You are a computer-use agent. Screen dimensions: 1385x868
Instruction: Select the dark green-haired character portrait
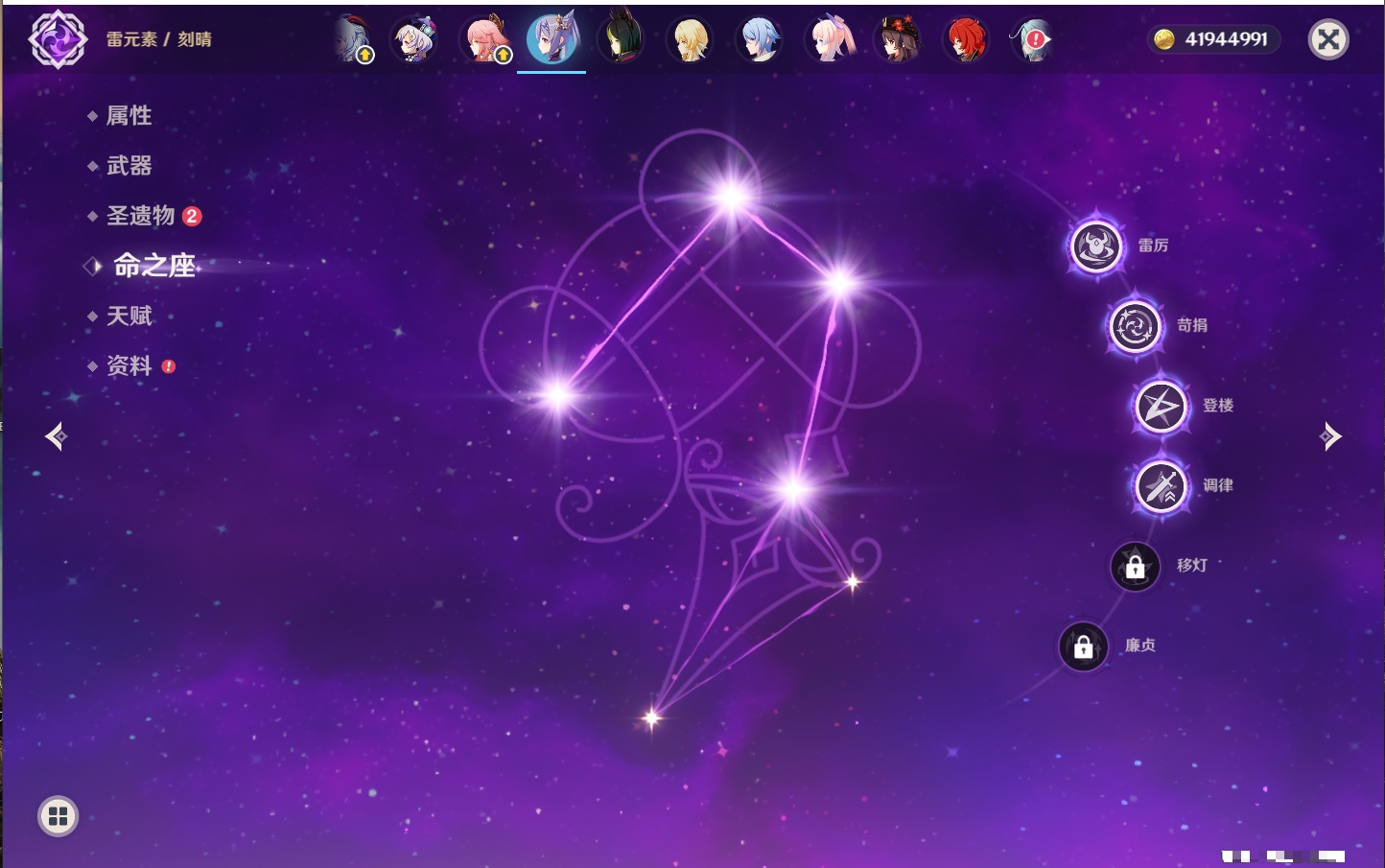(x=621, y=39)
